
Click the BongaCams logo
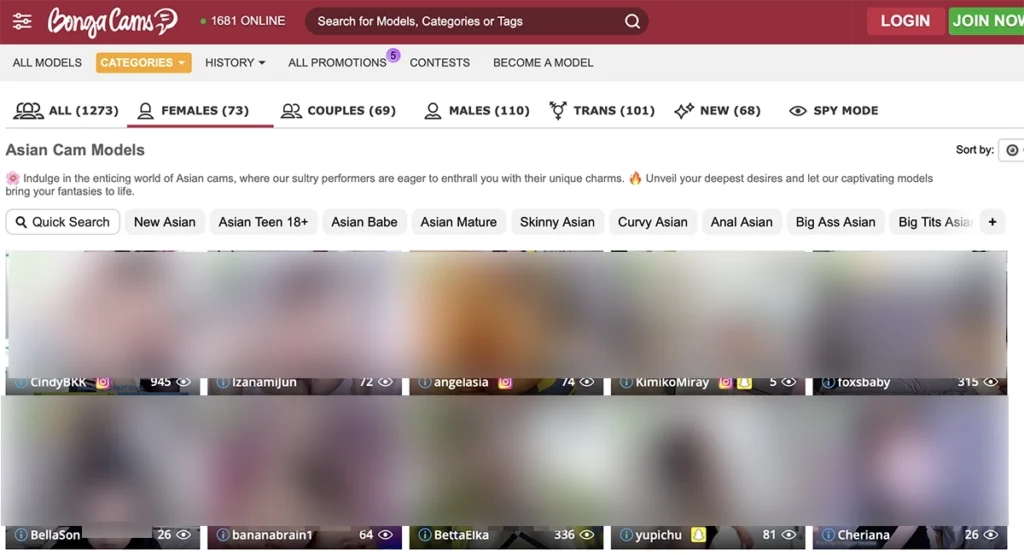pyautogui.click(x=112, y=22)
